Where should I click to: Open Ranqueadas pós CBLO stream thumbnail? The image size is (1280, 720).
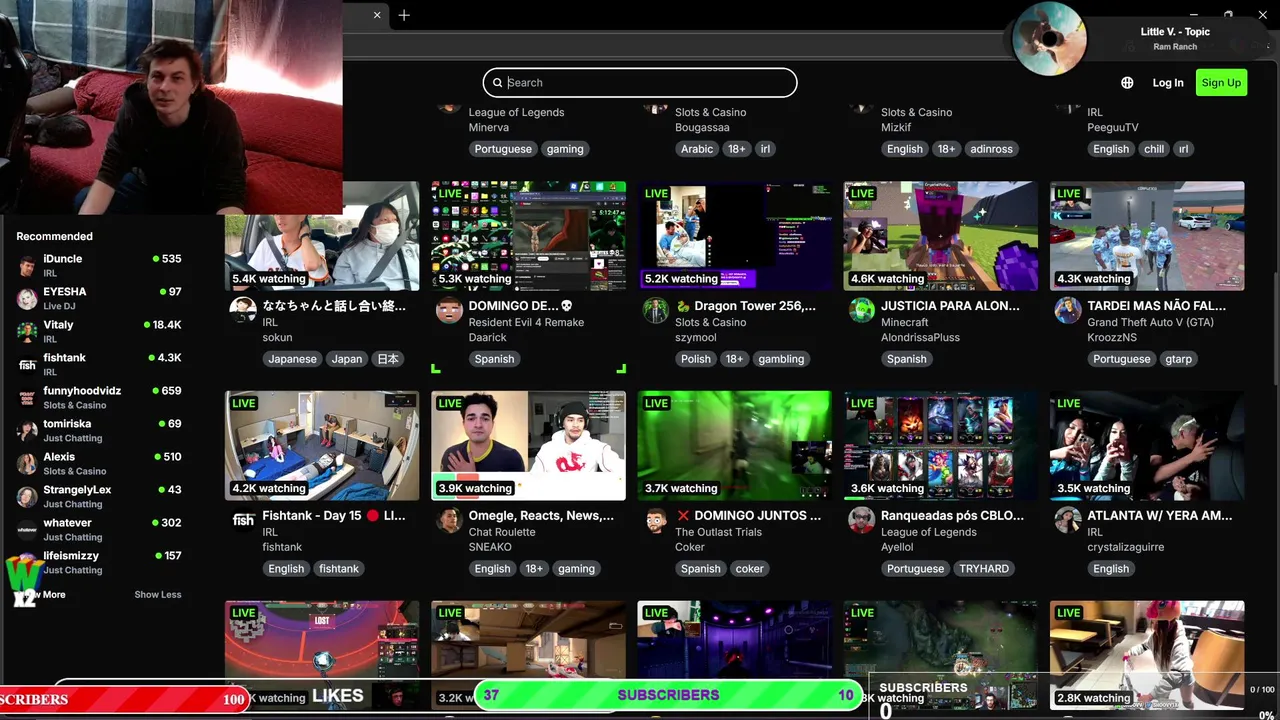[x=941, y=446]
